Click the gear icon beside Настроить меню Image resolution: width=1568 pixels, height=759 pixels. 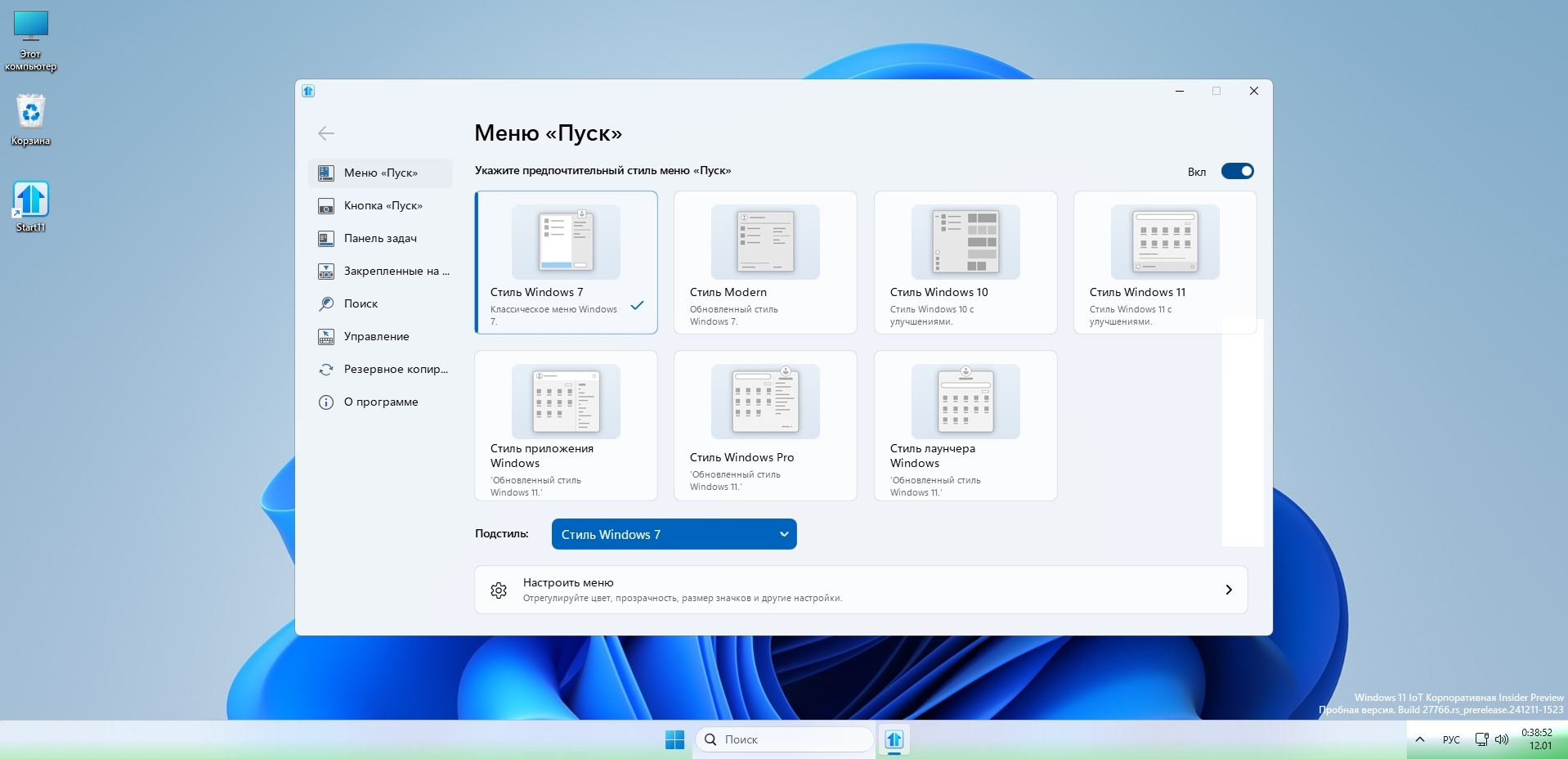click(x=499, y=590)
